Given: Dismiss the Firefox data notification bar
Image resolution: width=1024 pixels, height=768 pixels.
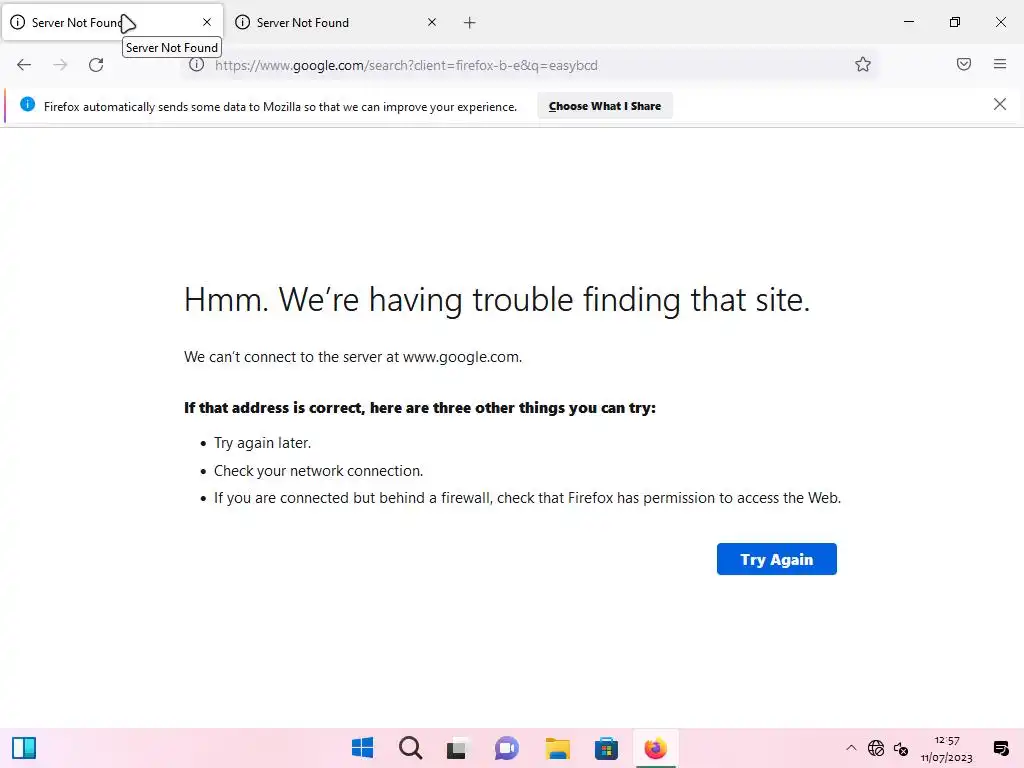Looking at the screenshot, I should click(x=1000, y=104).
